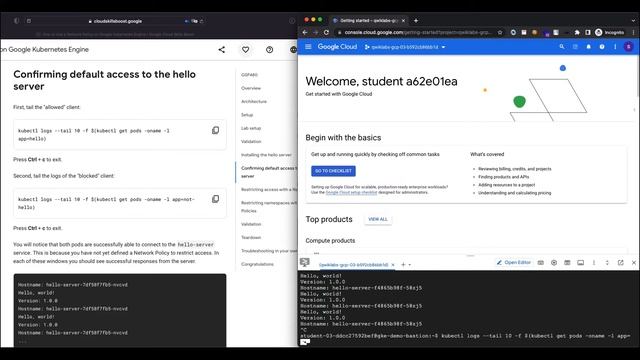Copy the app=not-hello kubectl logs command
The width and height of the screenshot is (640, 360).
tap(216, 199)
